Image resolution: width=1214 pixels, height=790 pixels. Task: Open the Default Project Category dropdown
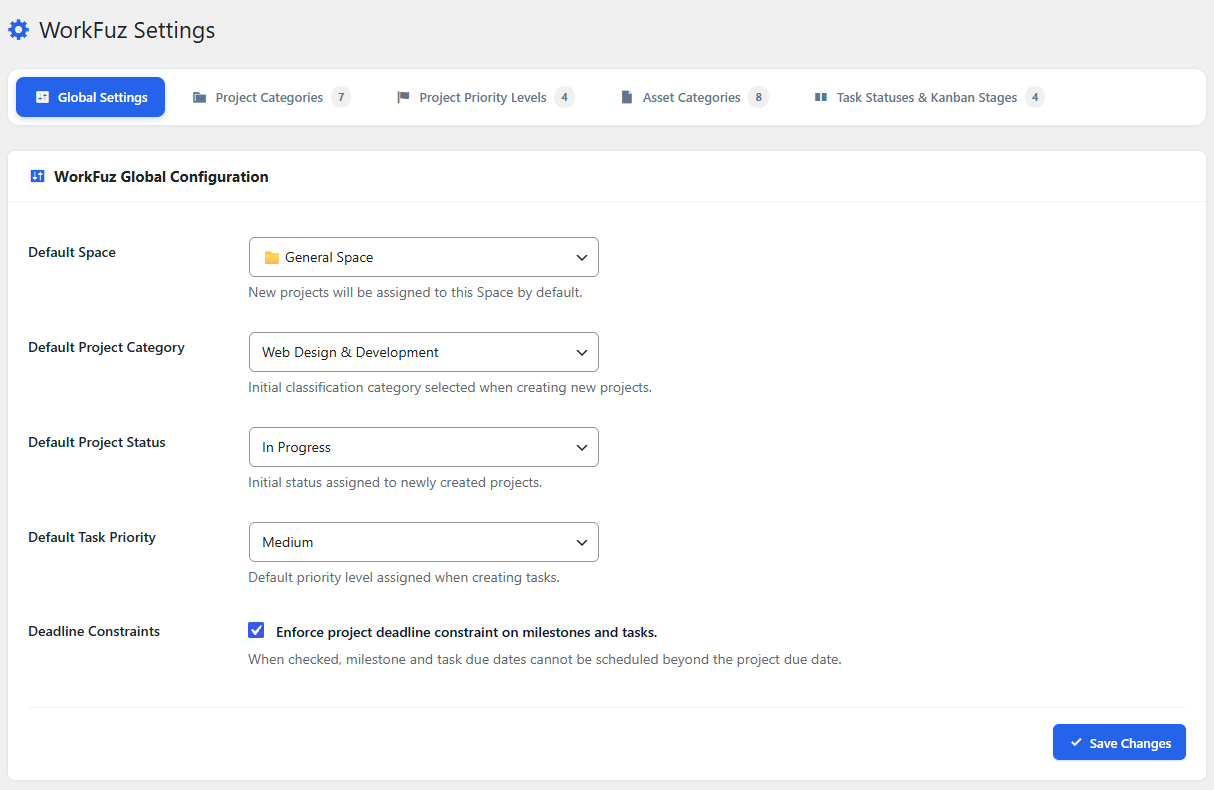[423, 352]
